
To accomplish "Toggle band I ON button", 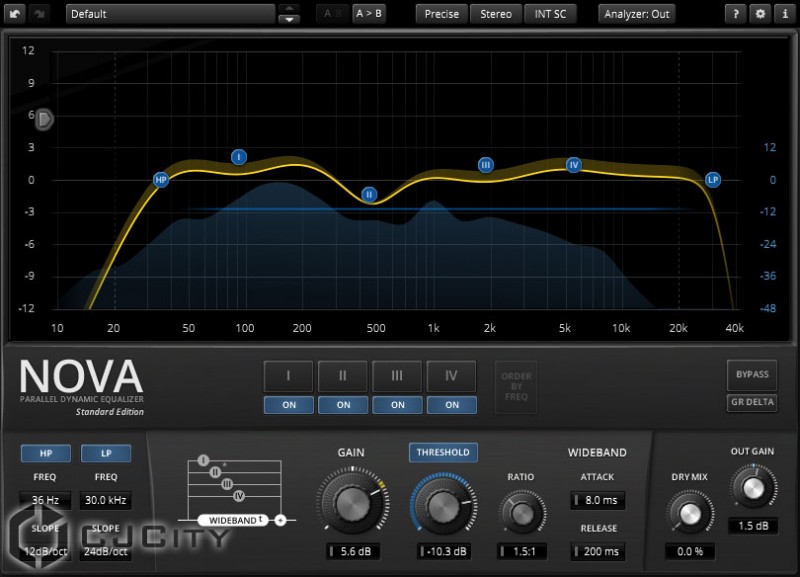I will pyautogui.click(x=289, y=405).
